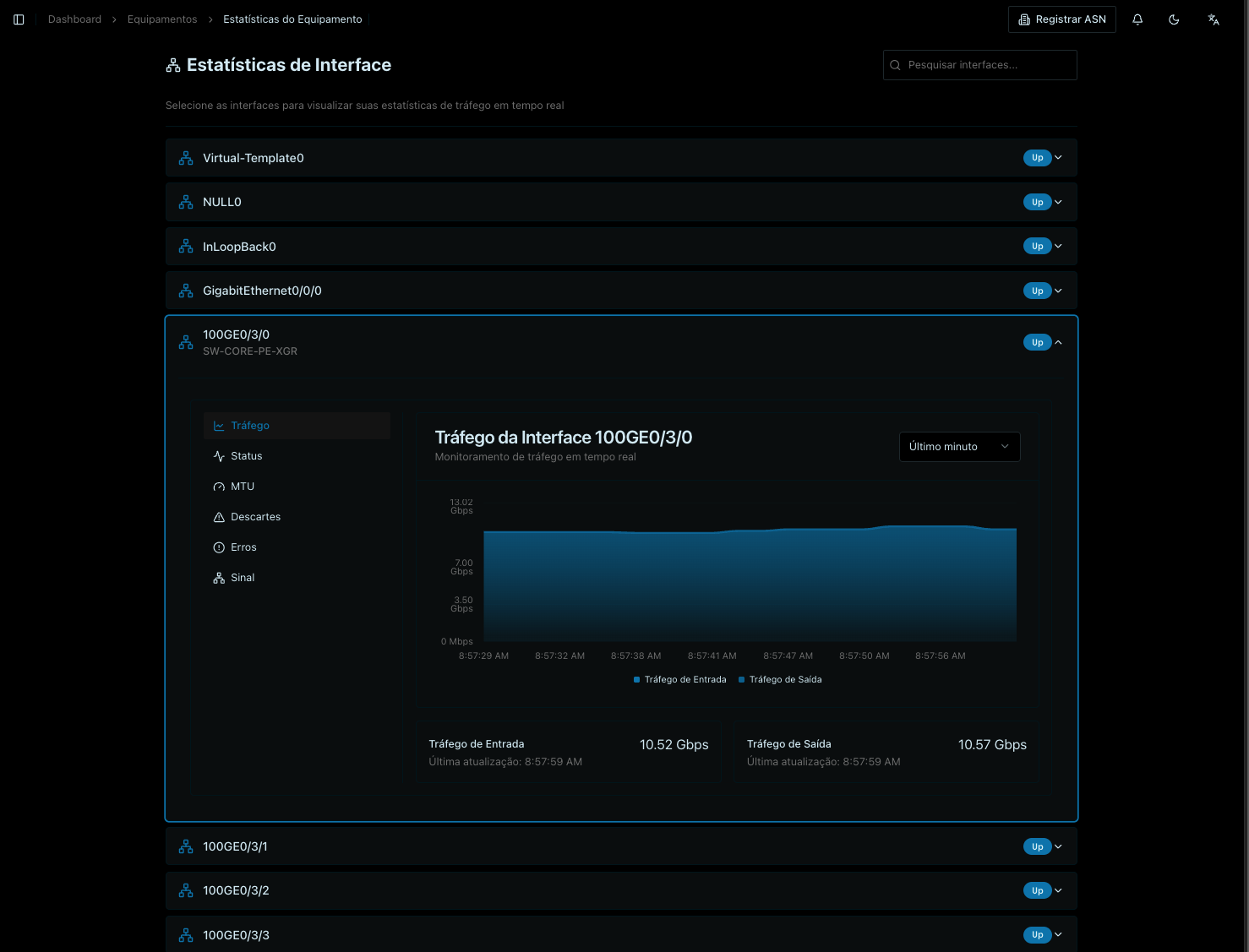Image resolution: width=1249 pixels, height=952 pixels.
Task: Click the Sinal network icon
Action: pyautogui.click(x=219, y=577)
